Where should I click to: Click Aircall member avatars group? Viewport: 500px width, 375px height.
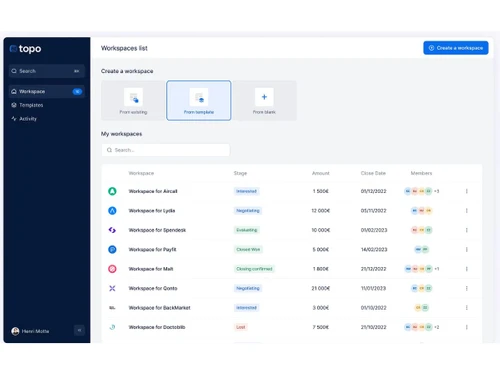click(x=421, y=191)
